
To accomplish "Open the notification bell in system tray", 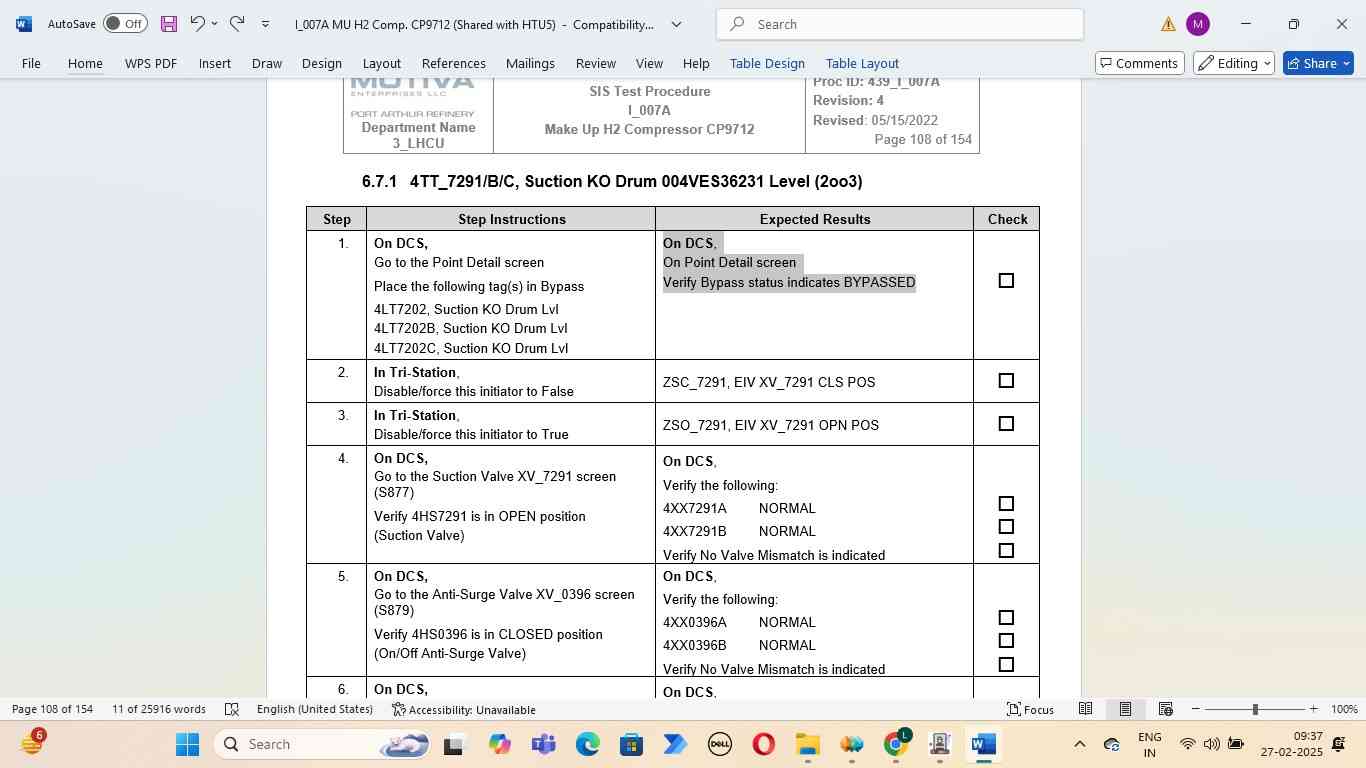I will tap(1339, 744).
